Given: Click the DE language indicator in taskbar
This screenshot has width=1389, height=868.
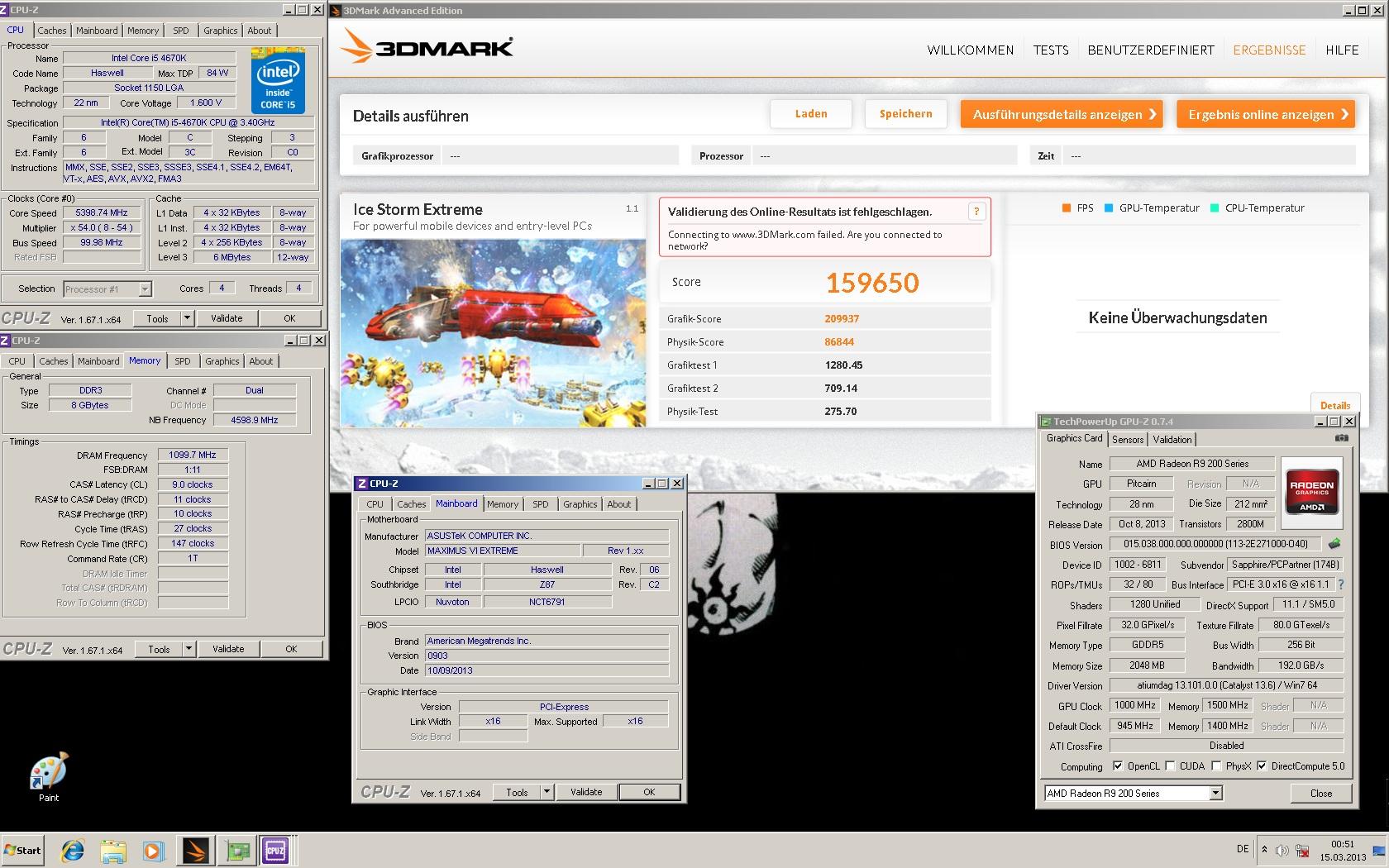Looking at the screenshot, I should pos(1243,849).
